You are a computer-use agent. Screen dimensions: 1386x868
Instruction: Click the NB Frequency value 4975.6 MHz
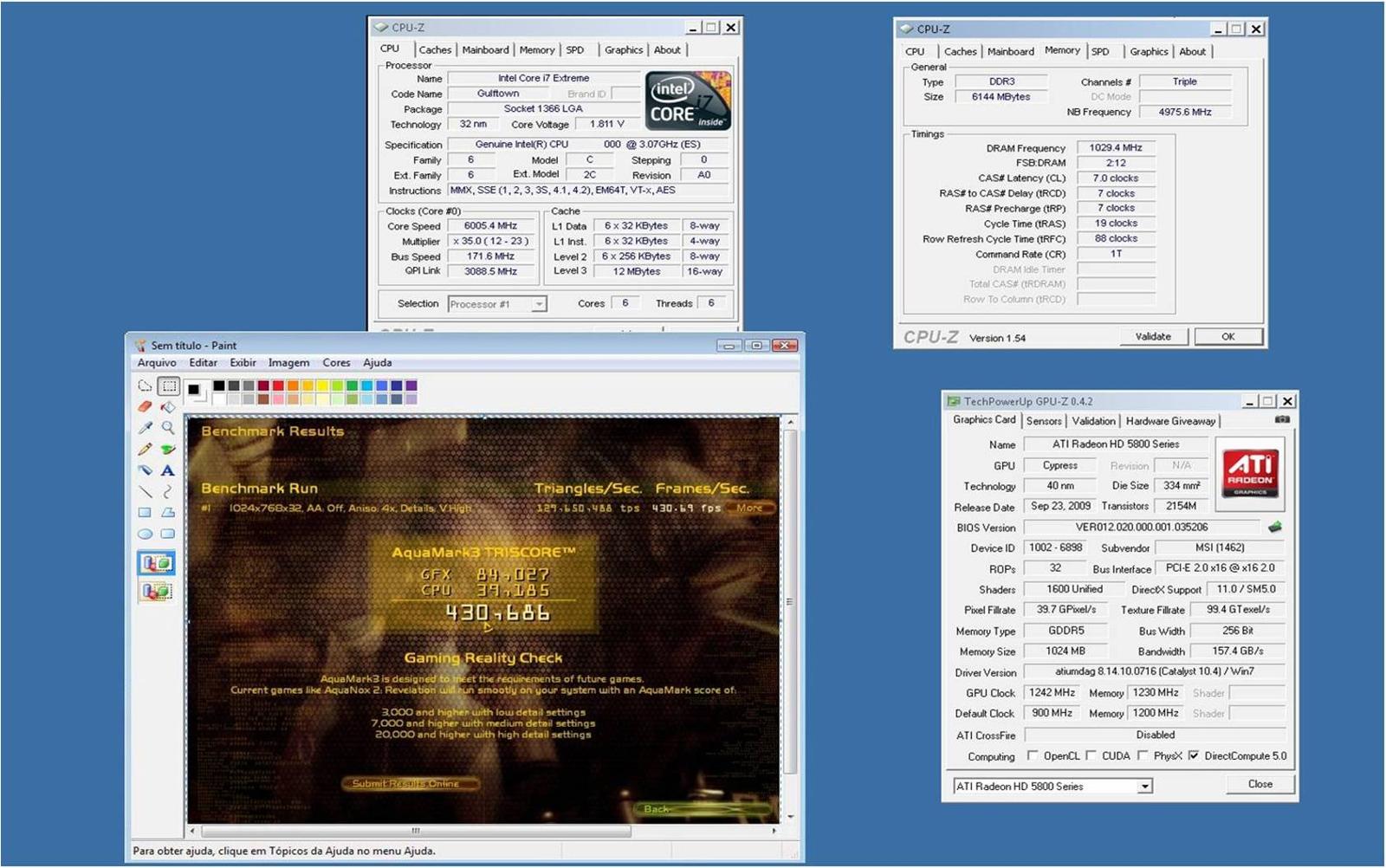pyautogui.click(x=1185, y=112)
